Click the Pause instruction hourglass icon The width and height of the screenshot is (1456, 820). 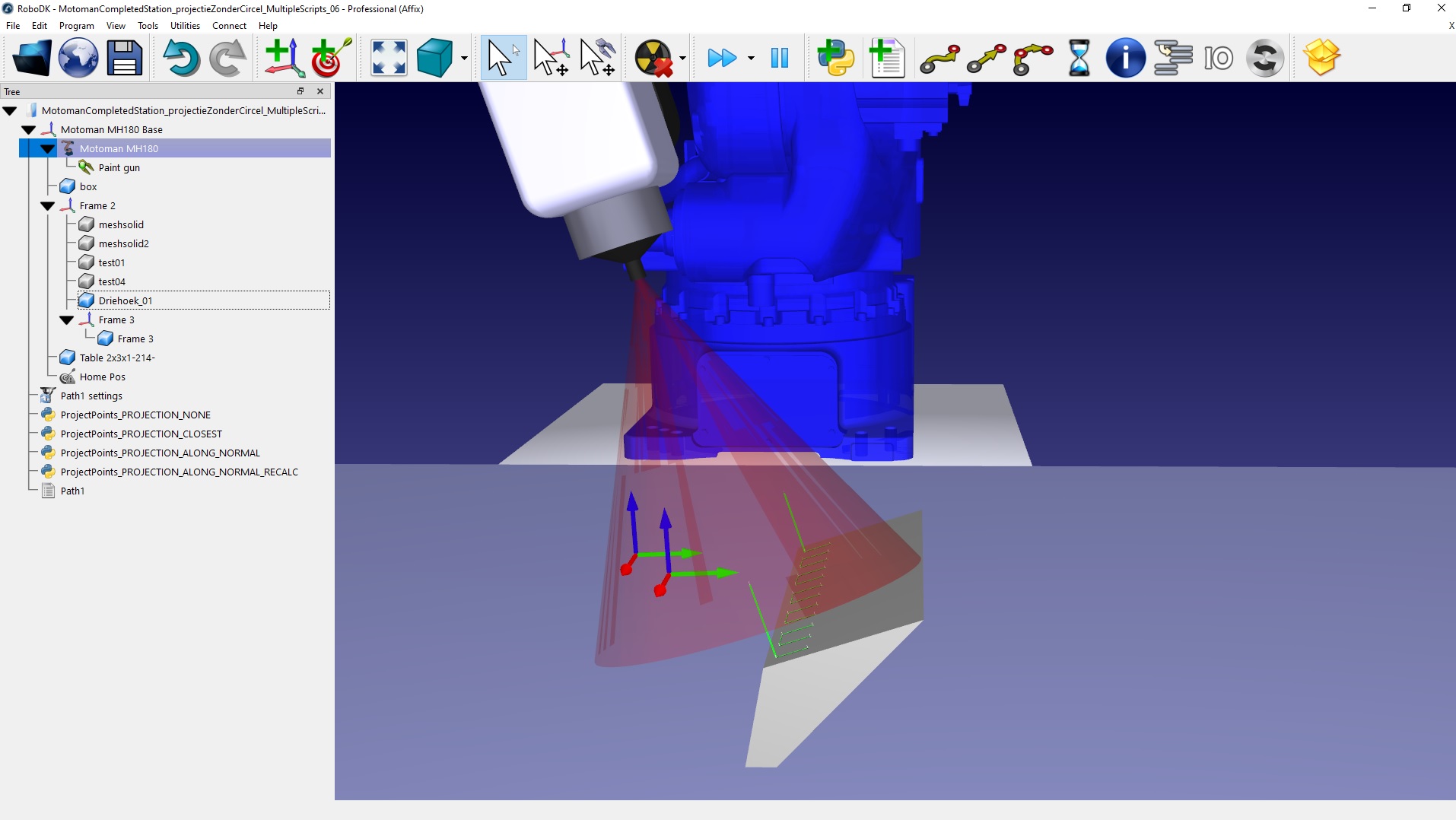pyautogui.click(x=1079, y=58)
